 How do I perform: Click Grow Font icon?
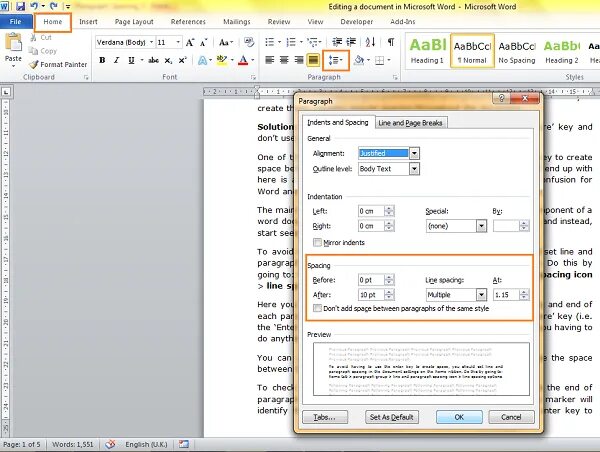click(x=190, y=42)
